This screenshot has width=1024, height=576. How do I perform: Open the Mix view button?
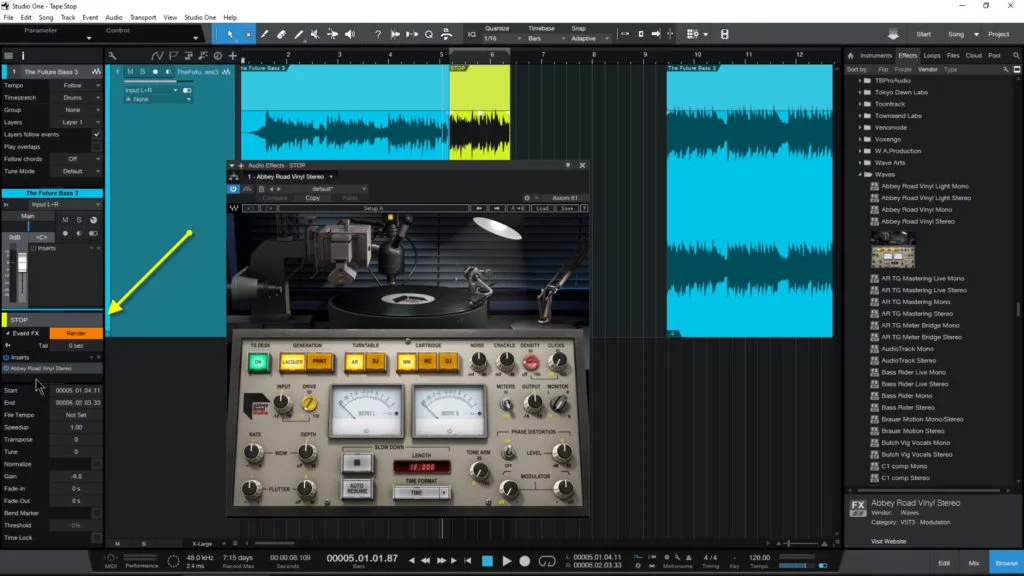click(x=974, y=563)
